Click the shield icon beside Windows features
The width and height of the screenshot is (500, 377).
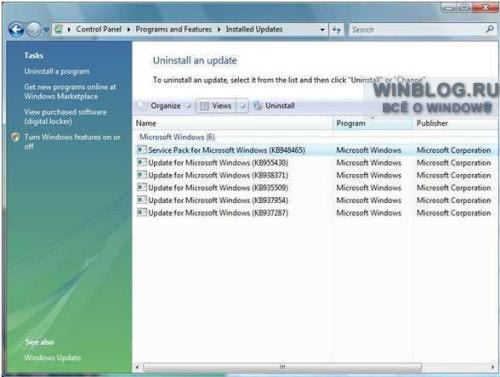coord(15,137)
